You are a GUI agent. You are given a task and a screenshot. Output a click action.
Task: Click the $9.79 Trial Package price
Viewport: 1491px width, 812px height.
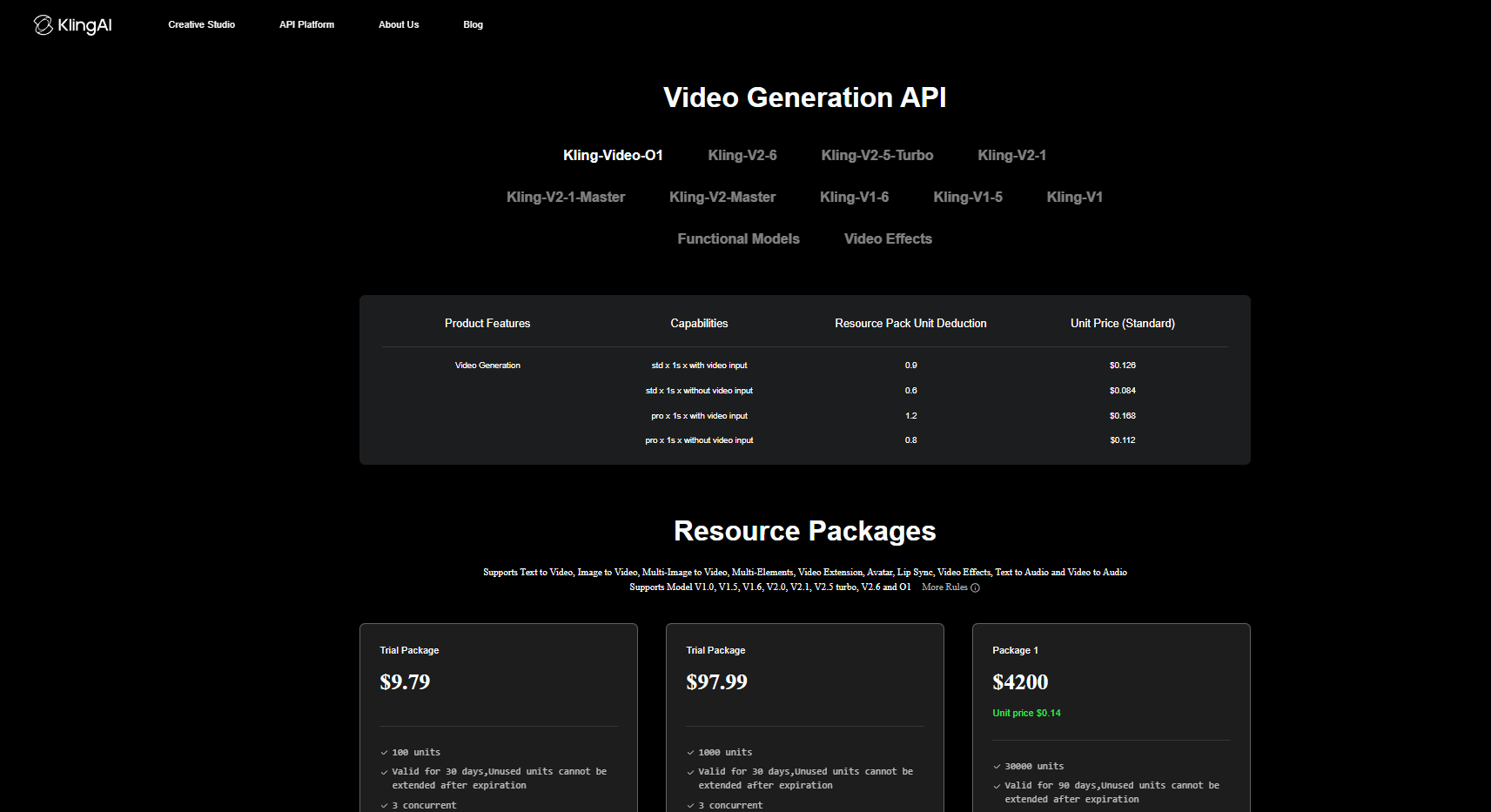coord(405,681)
